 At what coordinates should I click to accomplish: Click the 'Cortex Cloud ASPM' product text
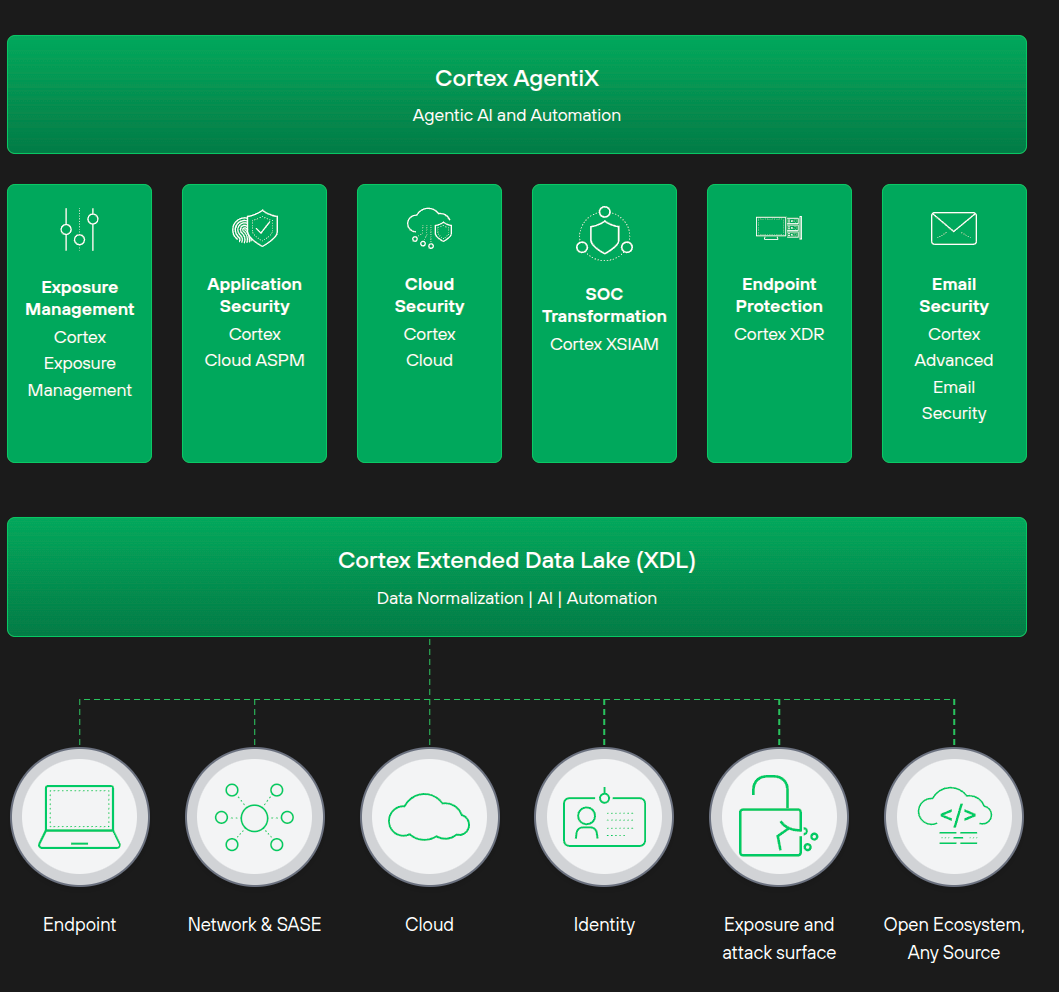(x=255, y=347)
